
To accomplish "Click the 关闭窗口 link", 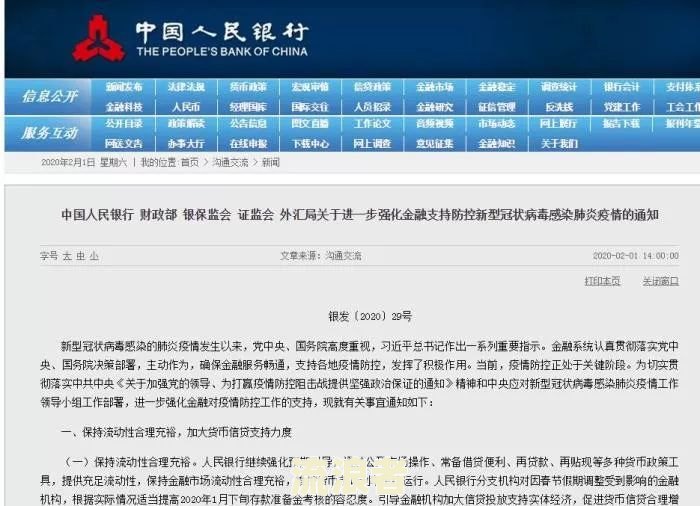I will click(661, 281).
